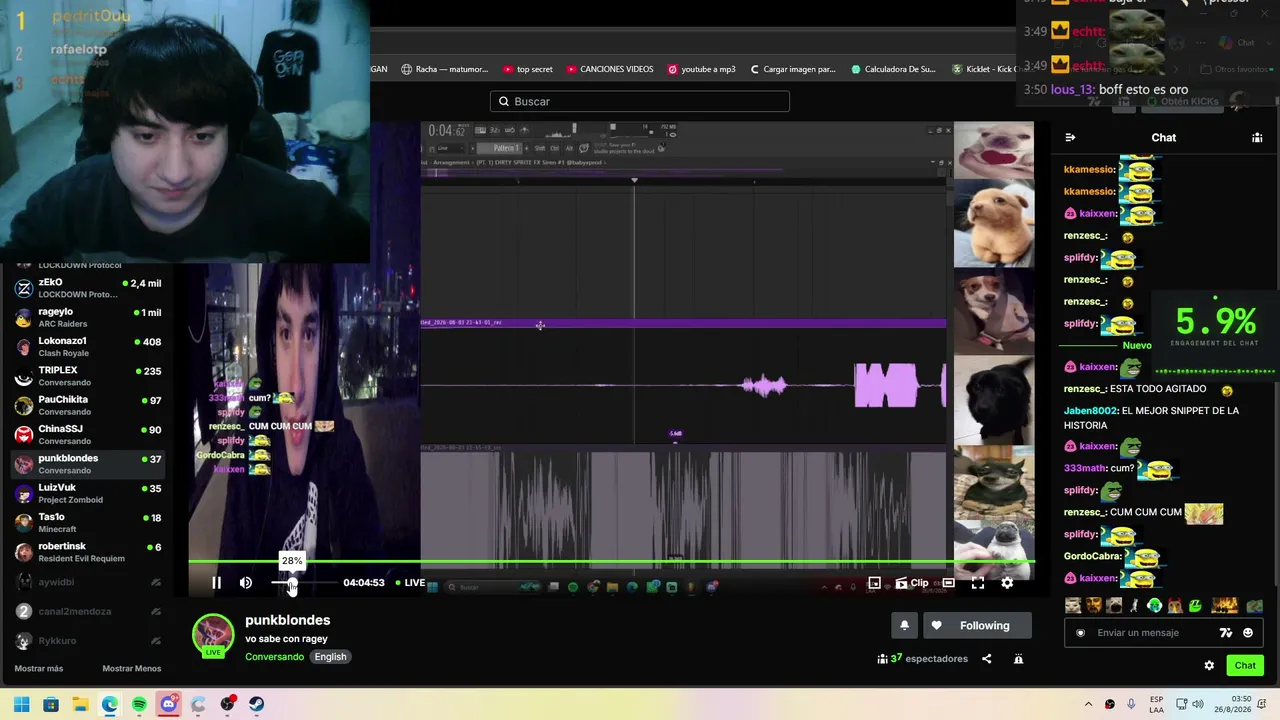The height and width of the screenshot is (720, 1280).
Task: Click GordoCabra username in chat
Action: click(1092, 556)
